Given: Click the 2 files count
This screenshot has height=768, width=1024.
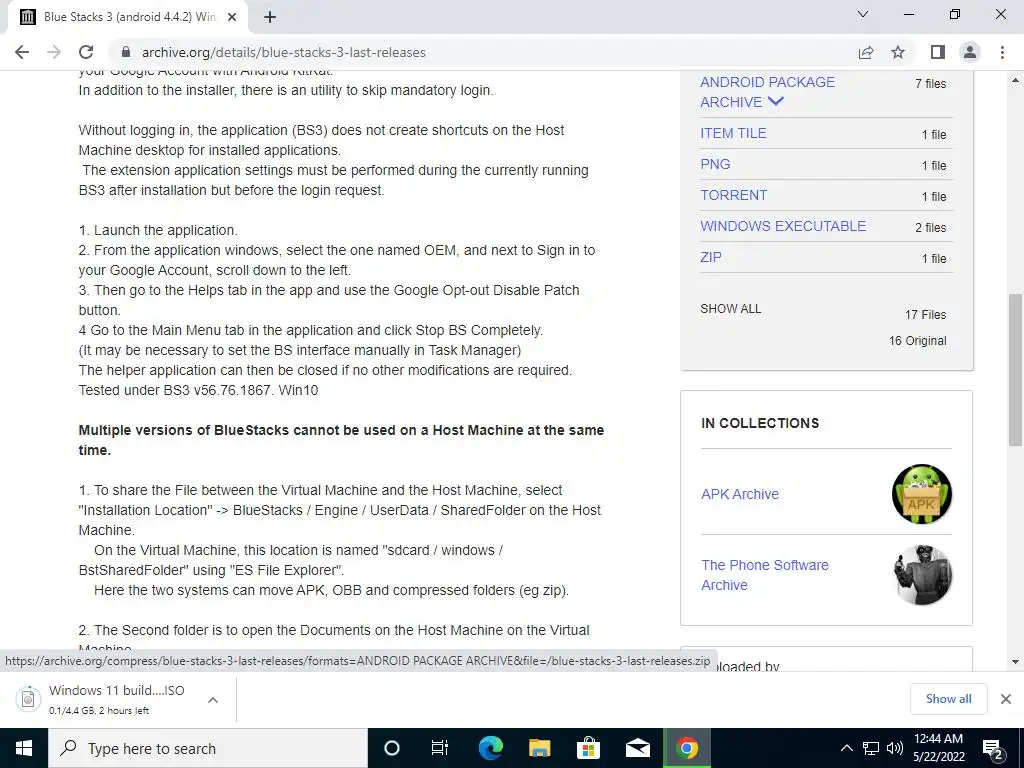Looking at the screenshot, I should tap(931, 228).
